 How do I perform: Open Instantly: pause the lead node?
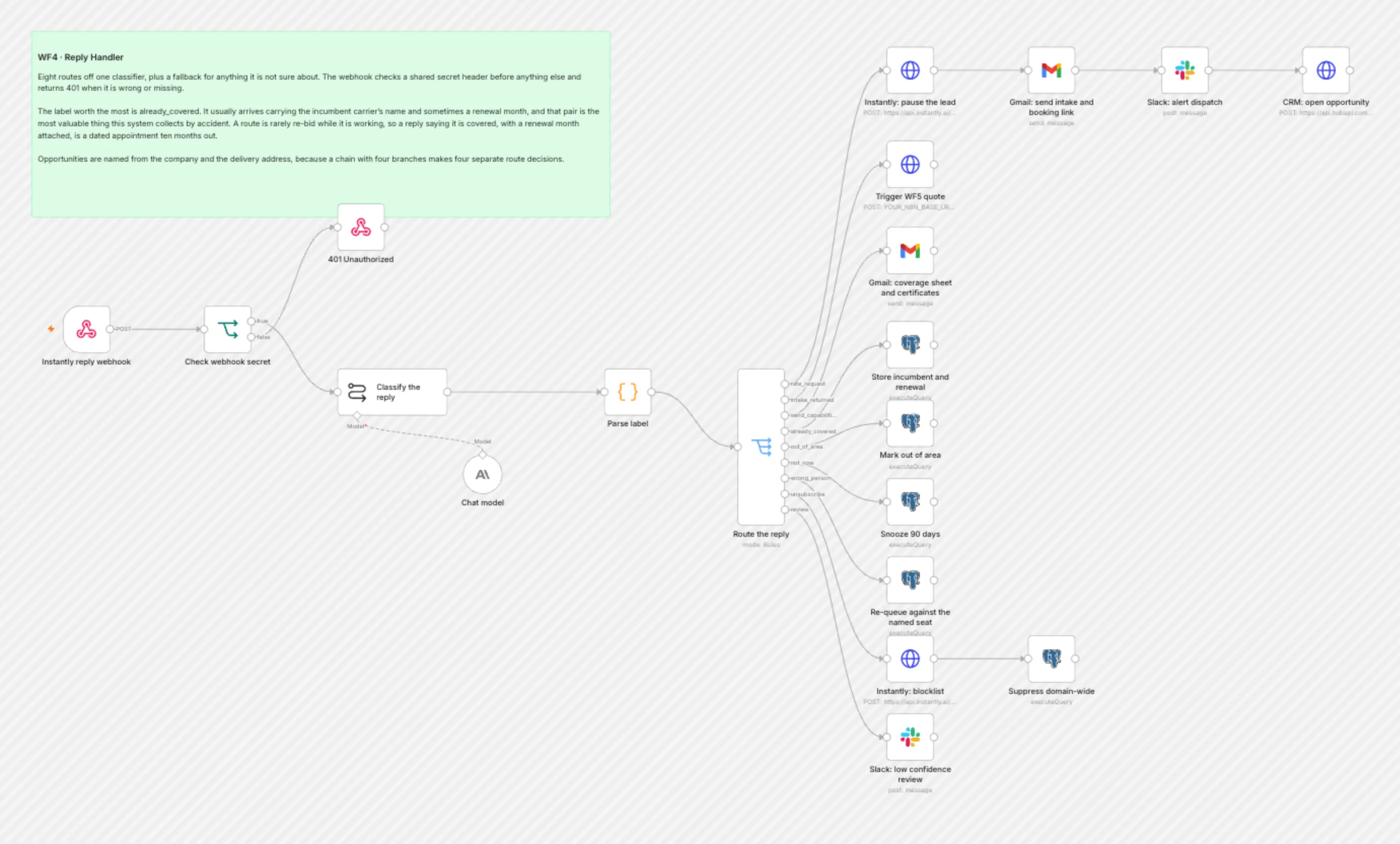[910, 70]
